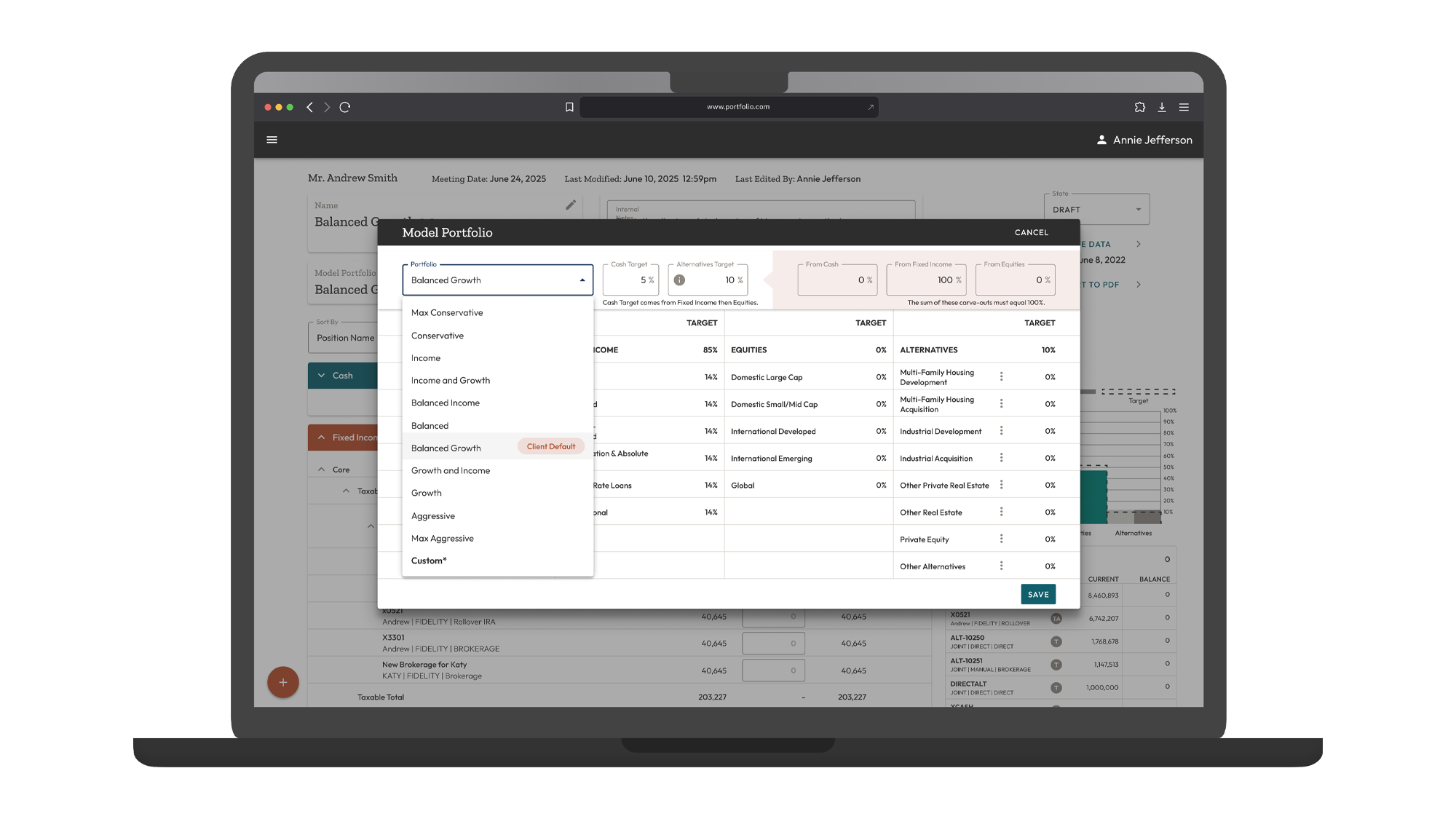Click the red add plus button
Viewport: 1456px width, 819px height.
click(x=283, y=682)
